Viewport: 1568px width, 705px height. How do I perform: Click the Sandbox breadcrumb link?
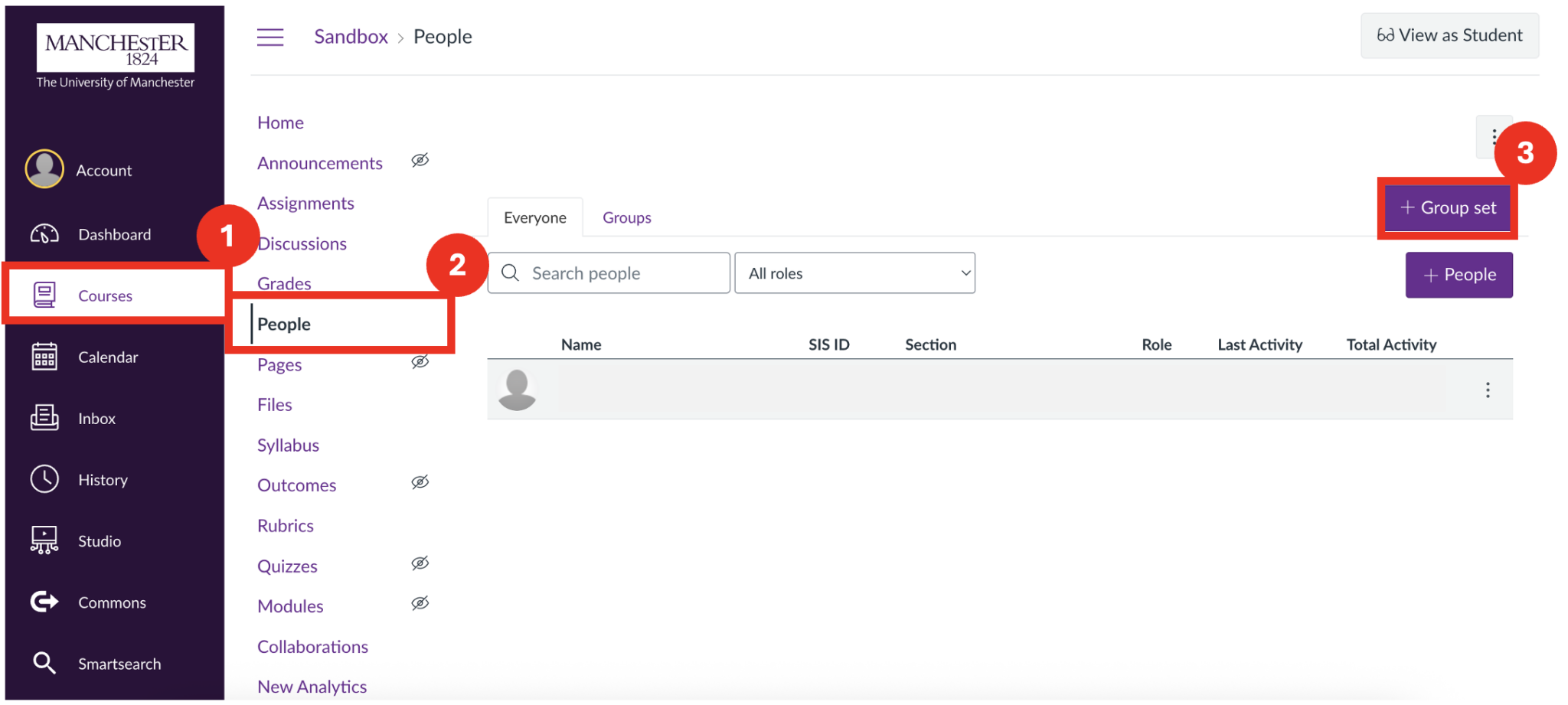pos(351,36)
